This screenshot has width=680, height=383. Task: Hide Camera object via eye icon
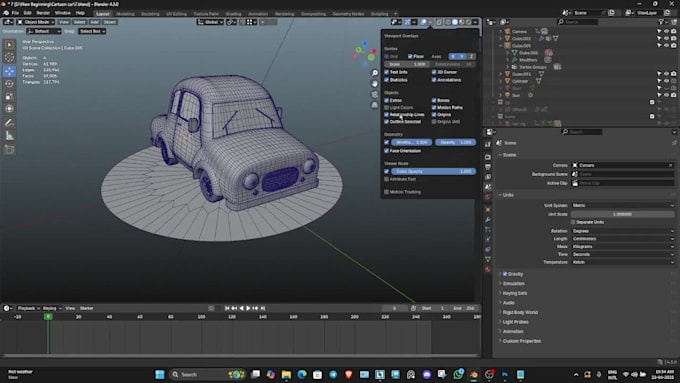point(666,31)
